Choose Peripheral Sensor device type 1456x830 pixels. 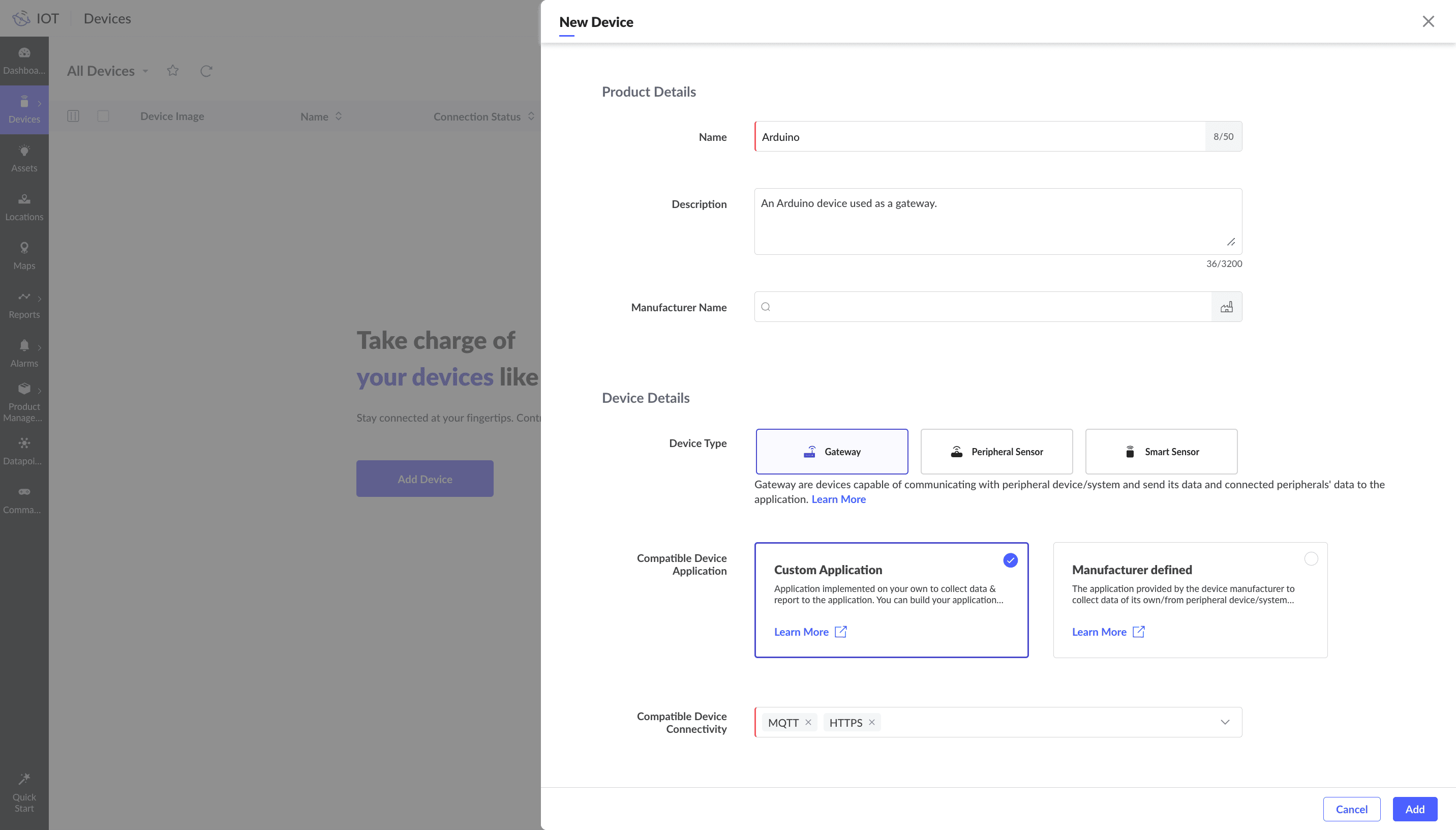pyautogui.click(x=996, y=452)
